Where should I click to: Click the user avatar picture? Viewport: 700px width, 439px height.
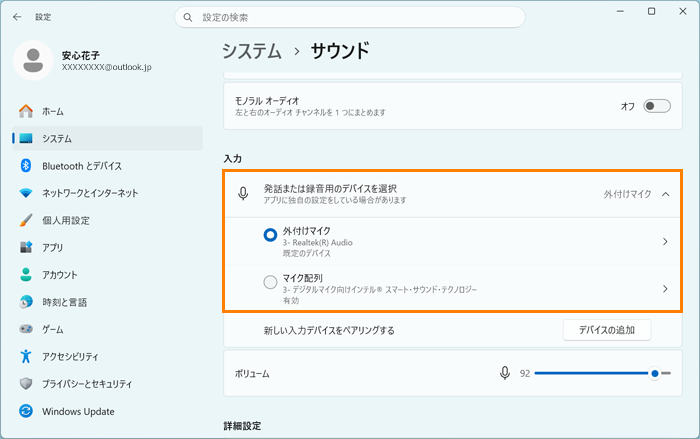point(33,60)
